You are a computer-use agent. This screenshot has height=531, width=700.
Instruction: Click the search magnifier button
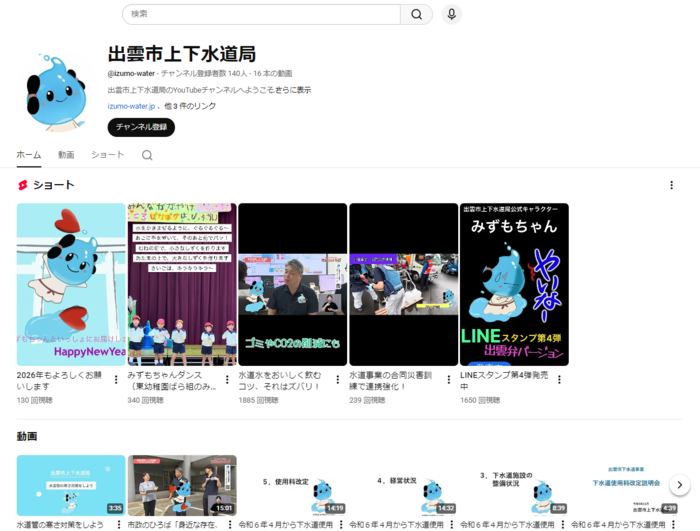click(416, 14)
